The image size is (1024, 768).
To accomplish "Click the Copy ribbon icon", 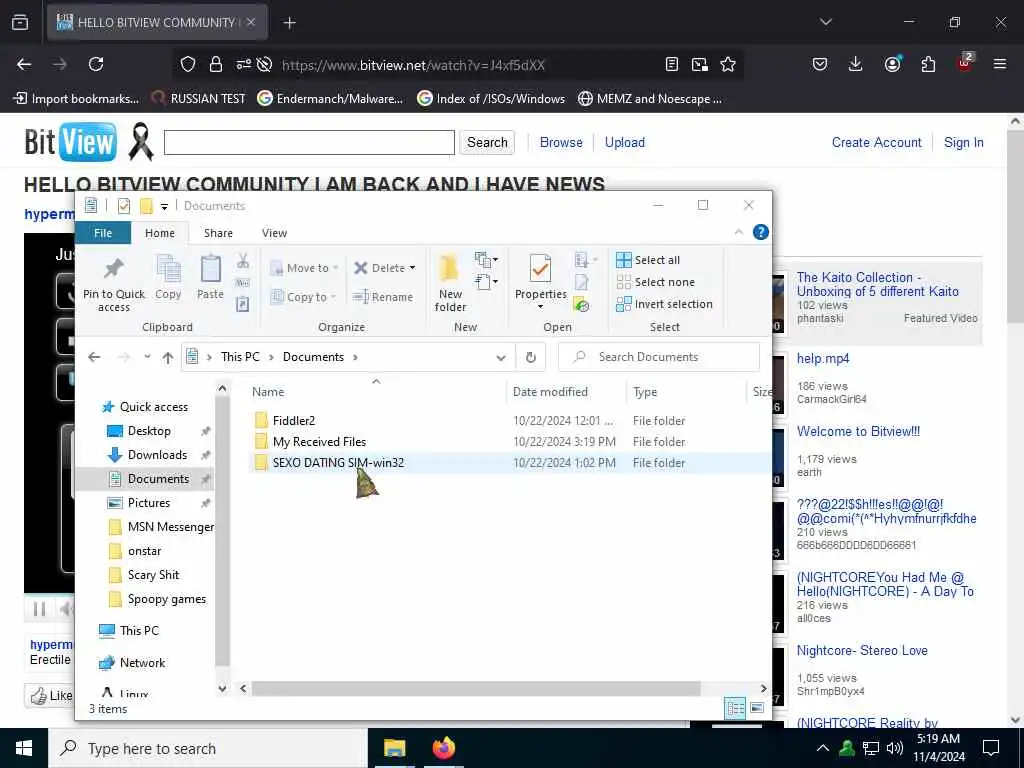I will 168,268.
